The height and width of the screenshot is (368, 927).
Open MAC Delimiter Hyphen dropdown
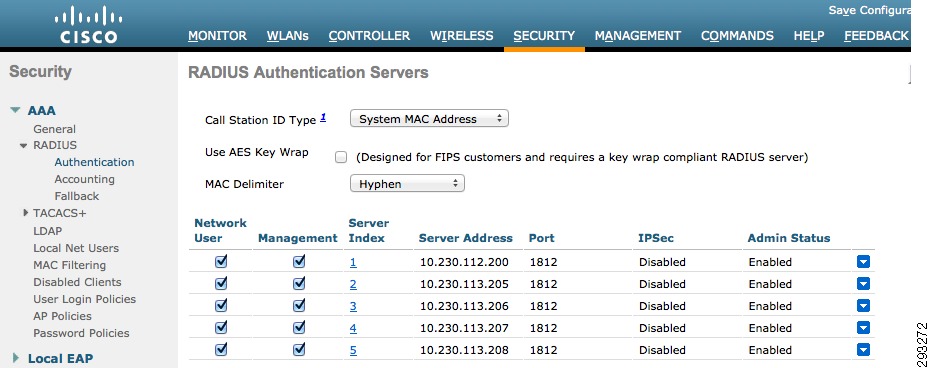(x=407, y=183)
